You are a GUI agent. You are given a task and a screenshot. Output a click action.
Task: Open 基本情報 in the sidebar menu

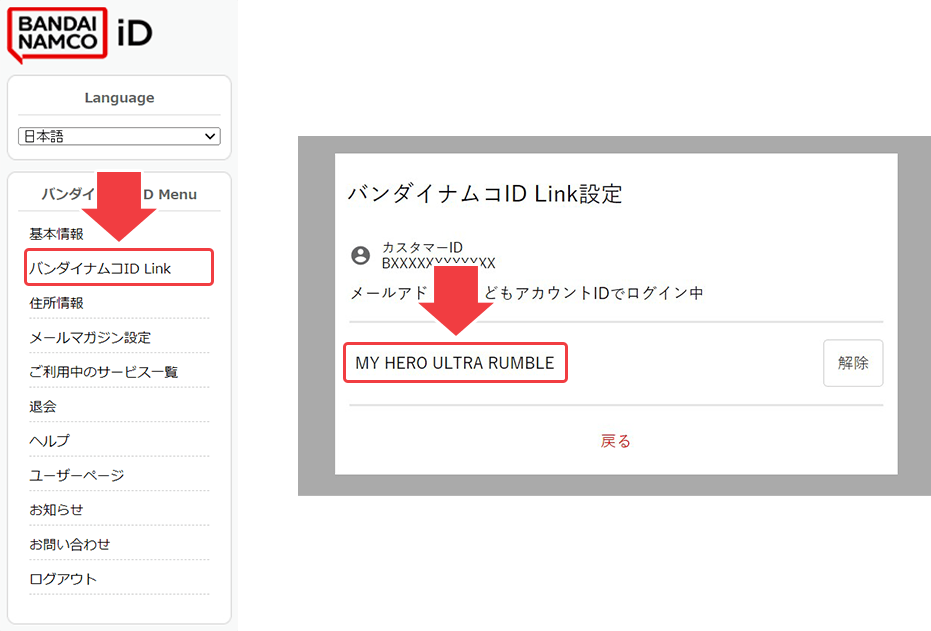coord(57,234)
